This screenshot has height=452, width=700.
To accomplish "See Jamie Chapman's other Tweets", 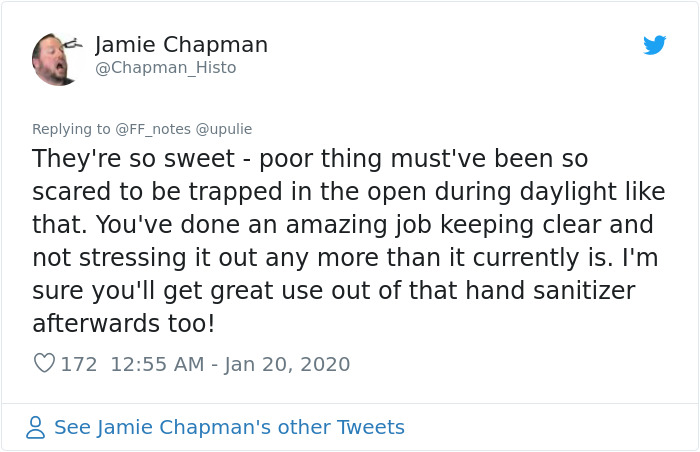I will point(229,427).
